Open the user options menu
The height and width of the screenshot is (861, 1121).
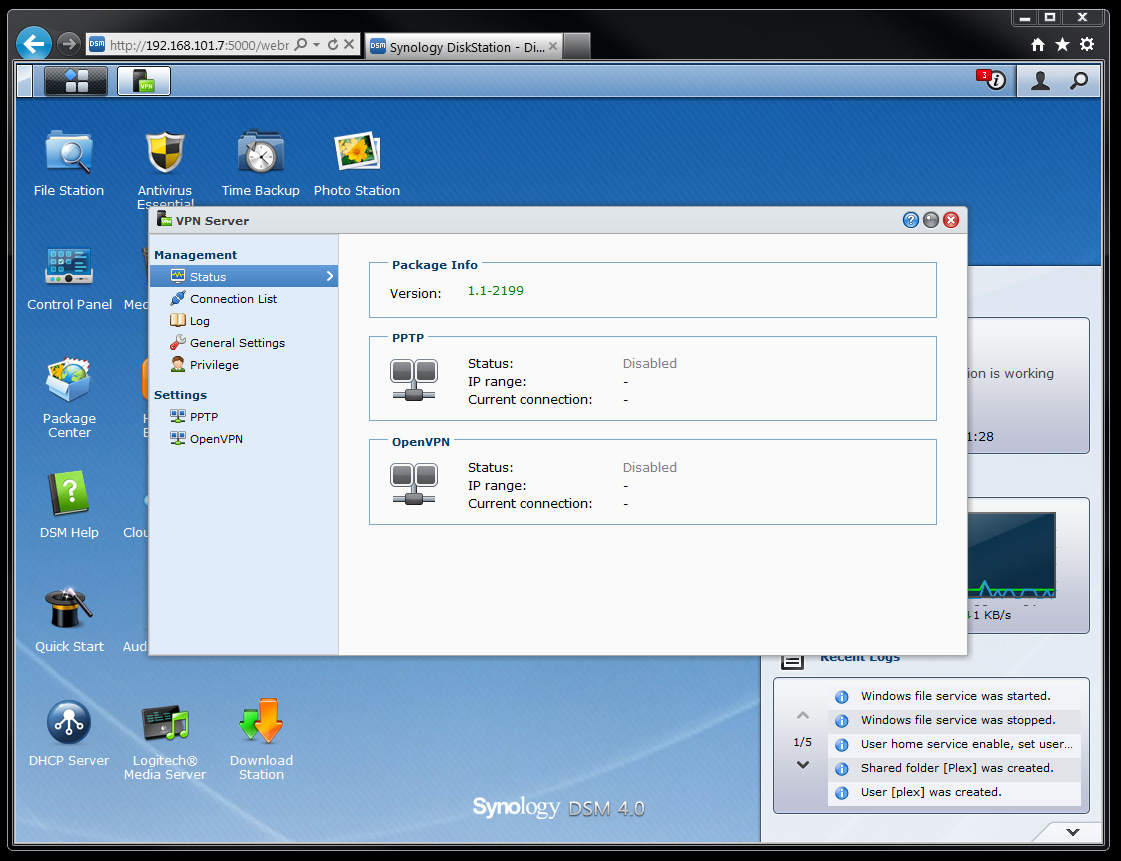pyautogui.click(x=1040, y=81)
